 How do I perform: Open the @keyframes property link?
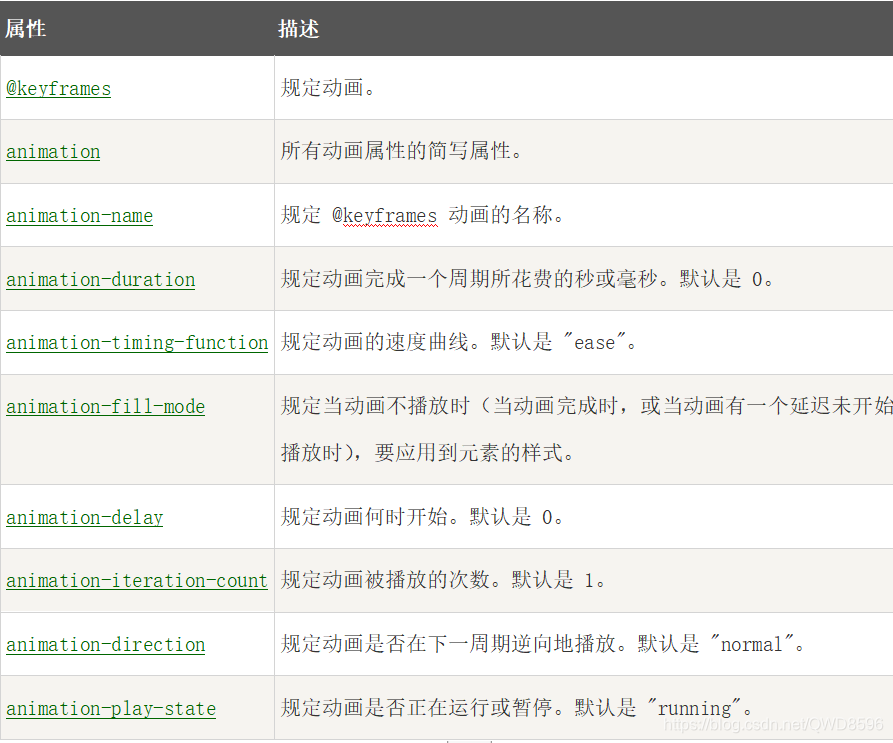pos(59,89)
